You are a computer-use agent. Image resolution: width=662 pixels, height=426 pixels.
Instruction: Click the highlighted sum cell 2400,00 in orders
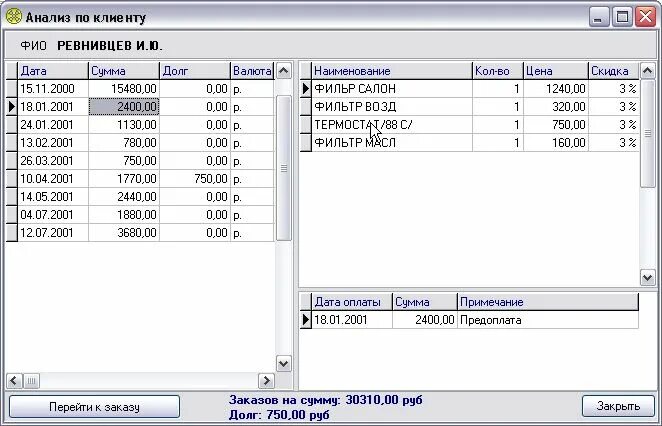[124, 107]
